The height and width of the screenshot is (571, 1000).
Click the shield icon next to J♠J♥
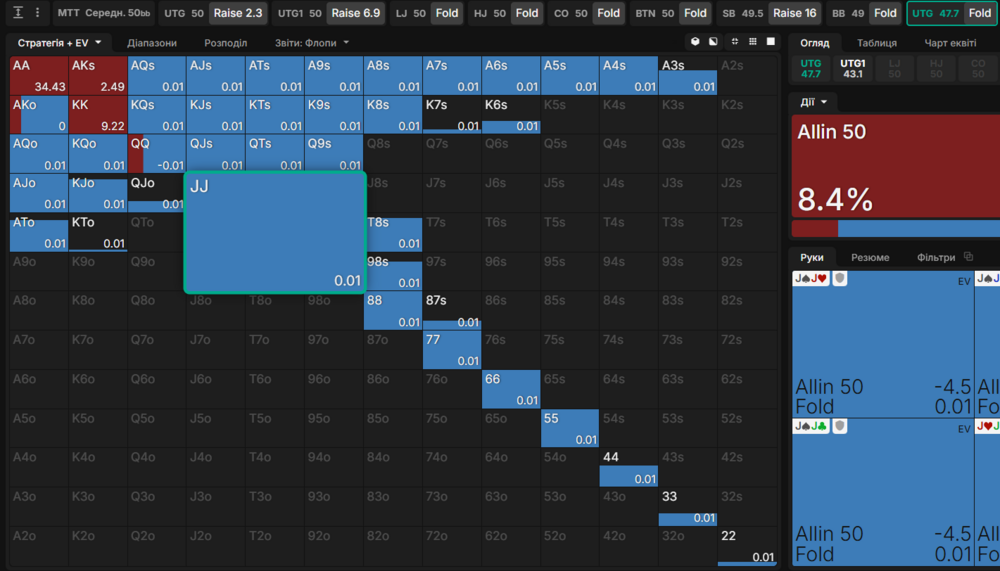(x=840, y=279)
